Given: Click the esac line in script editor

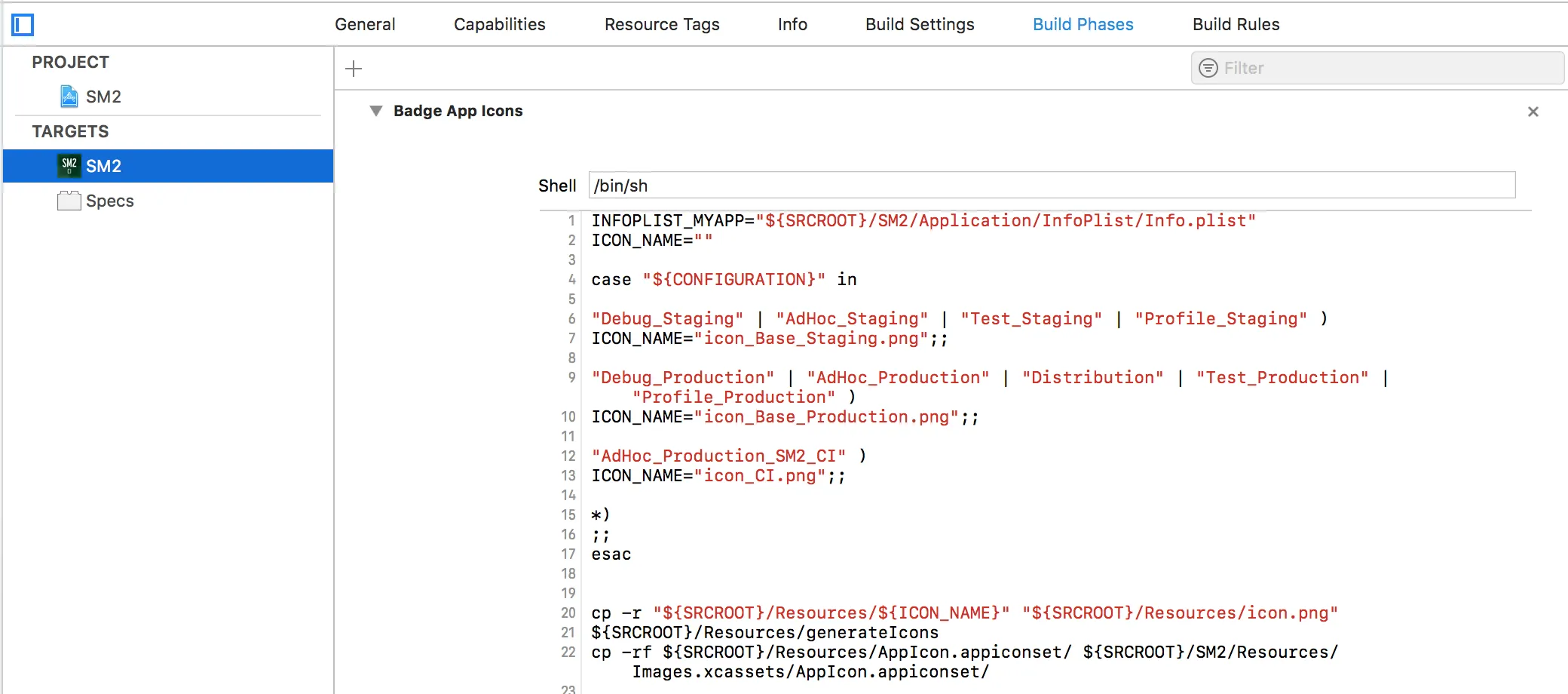Looking at the screenshot, I should [x=611, y=554].
